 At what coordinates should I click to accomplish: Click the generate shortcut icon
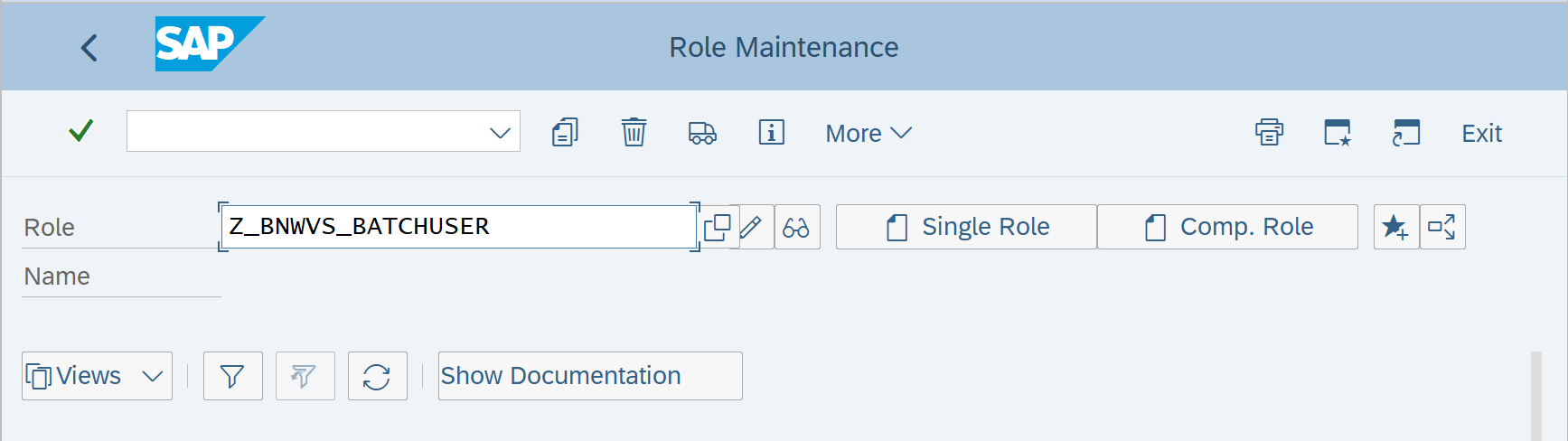click(x=1406, y=133)
